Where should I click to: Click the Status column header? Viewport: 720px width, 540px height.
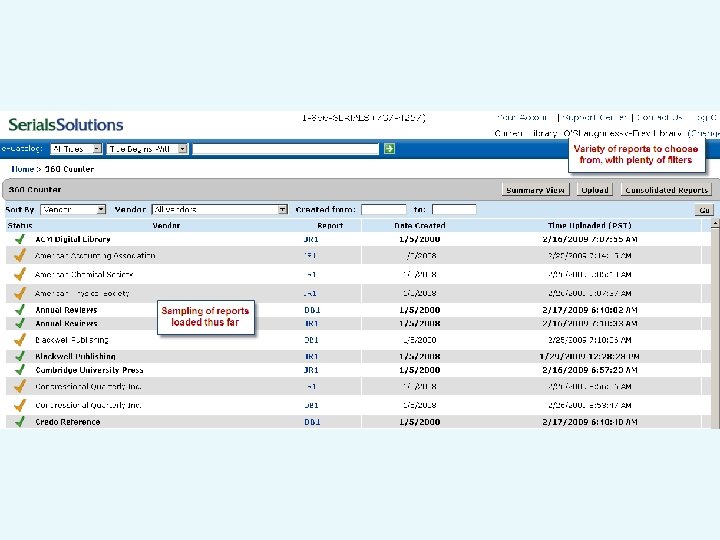20,225
